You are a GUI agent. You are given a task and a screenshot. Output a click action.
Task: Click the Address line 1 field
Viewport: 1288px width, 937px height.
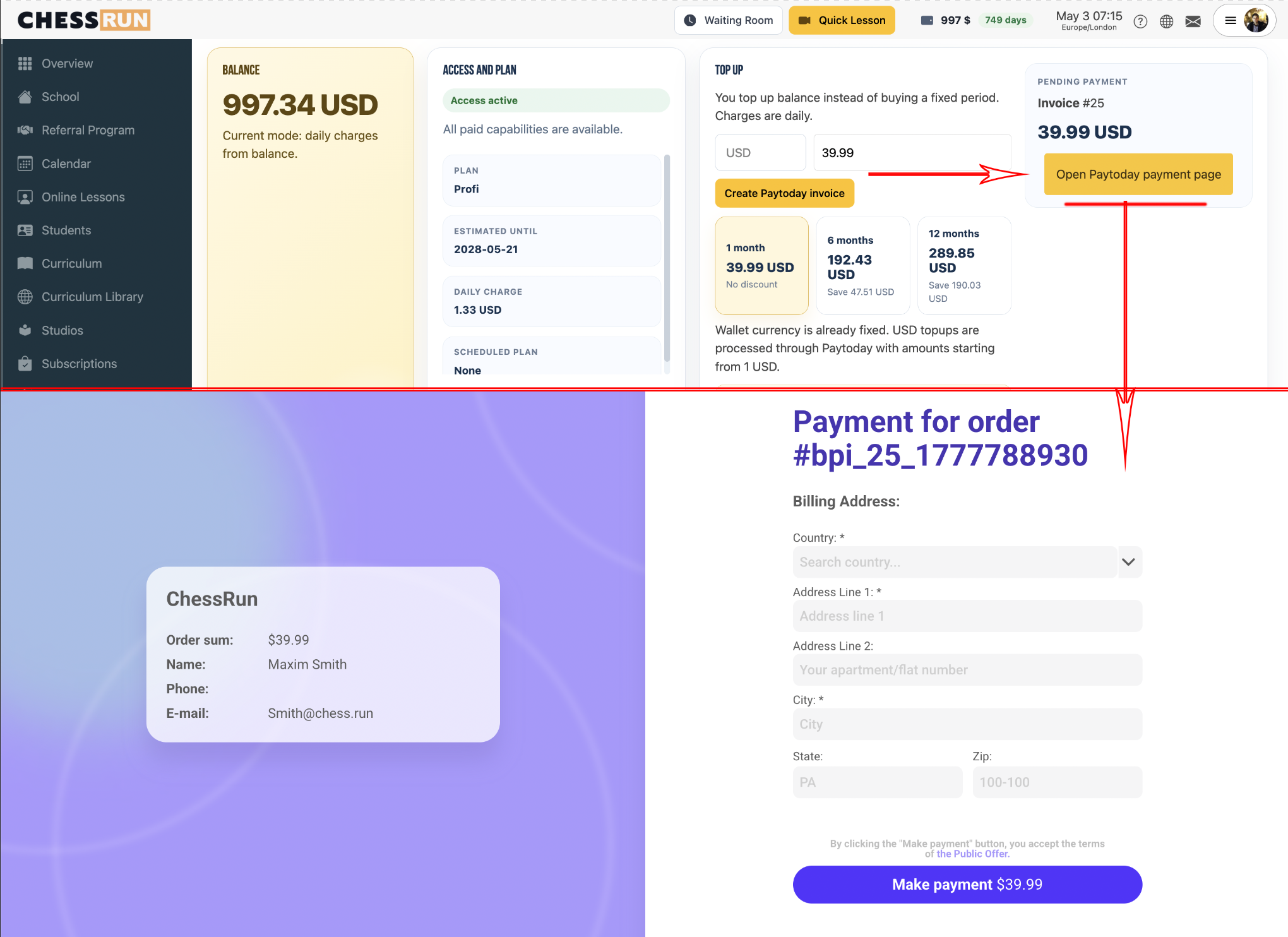tap(967, 616)
